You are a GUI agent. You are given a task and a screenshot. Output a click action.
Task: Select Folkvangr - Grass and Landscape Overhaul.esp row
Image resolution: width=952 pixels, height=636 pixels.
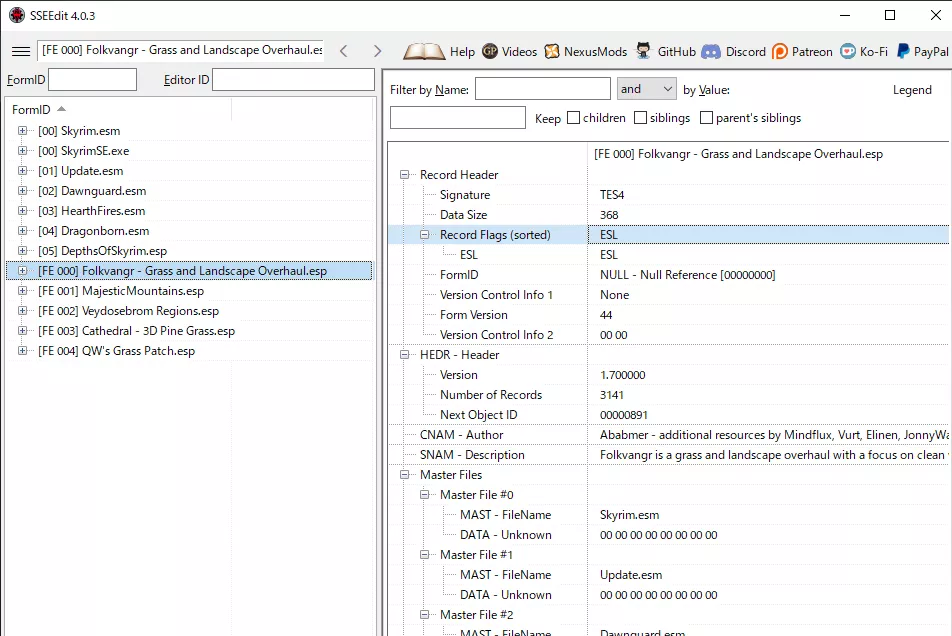[189, 271]
